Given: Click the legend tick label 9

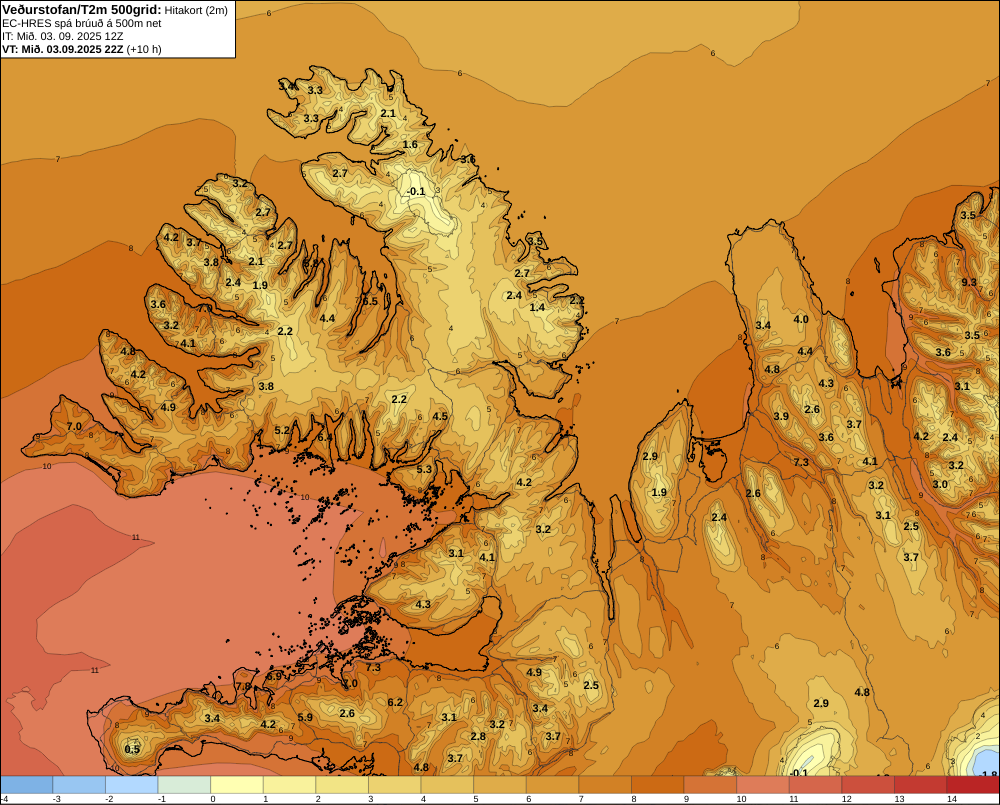Looking at the screenshot, I should coord(686,799).
